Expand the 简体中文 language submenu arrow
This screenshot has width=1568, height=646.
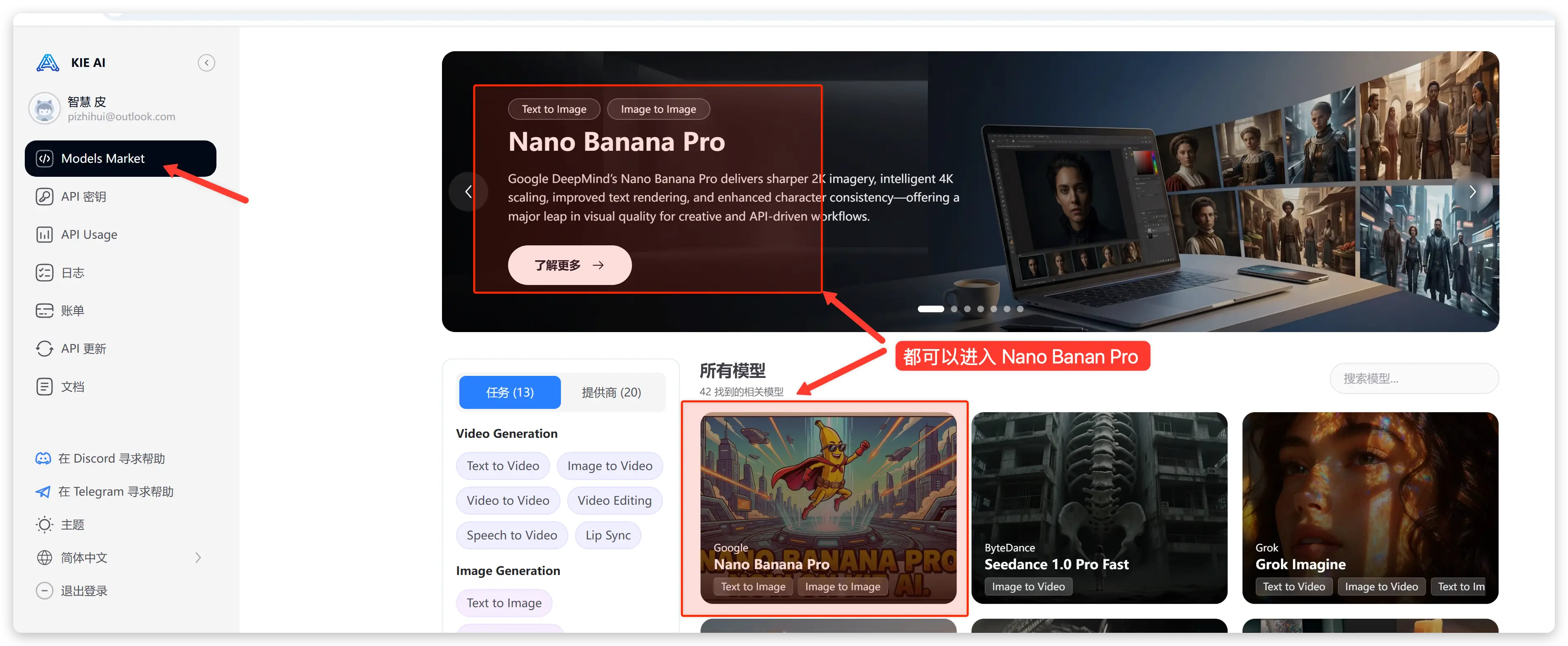coord(198,558)
